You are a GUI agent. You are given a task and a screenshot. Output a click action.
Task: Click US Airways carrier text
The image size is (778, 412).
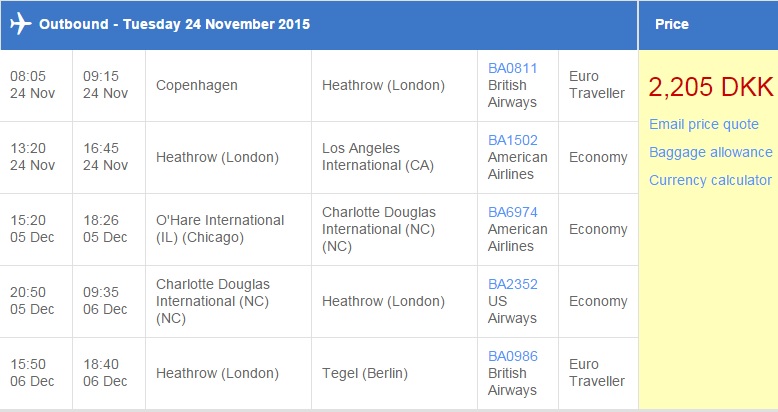pyautogui.click(x=512, y=309)
